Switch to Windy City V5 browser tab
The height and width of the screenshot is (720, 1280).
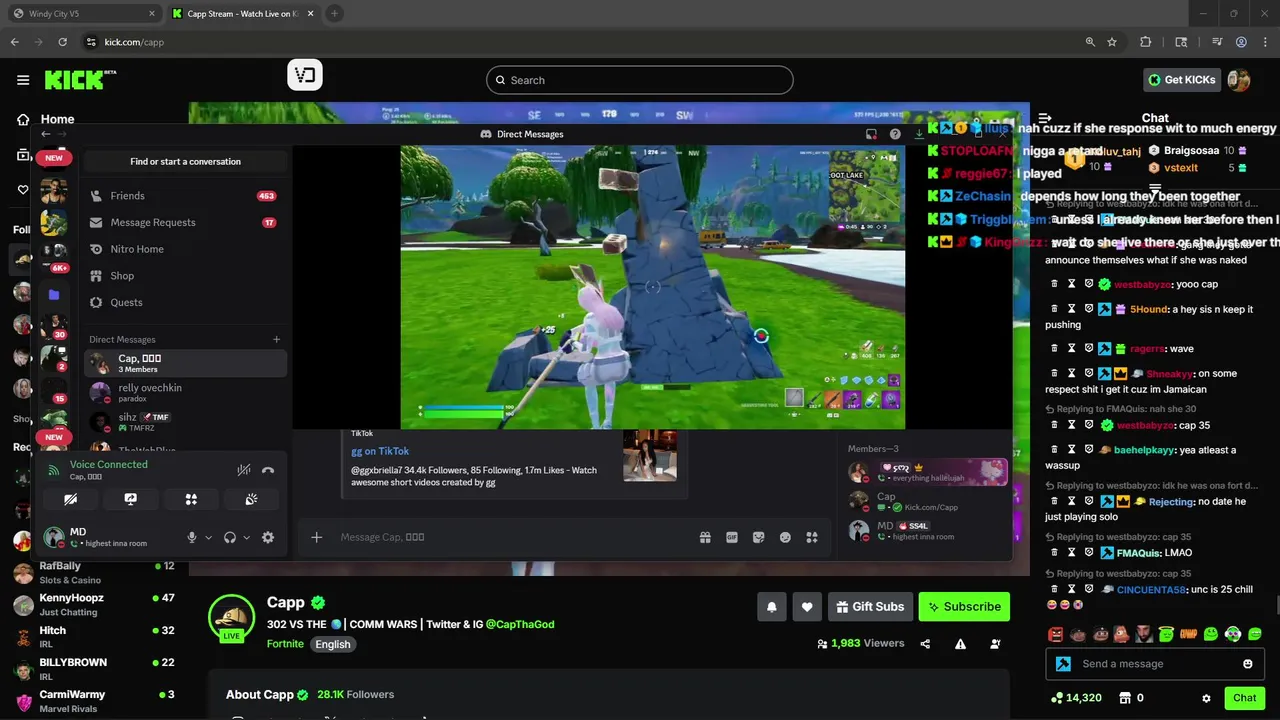coord(83,14)
